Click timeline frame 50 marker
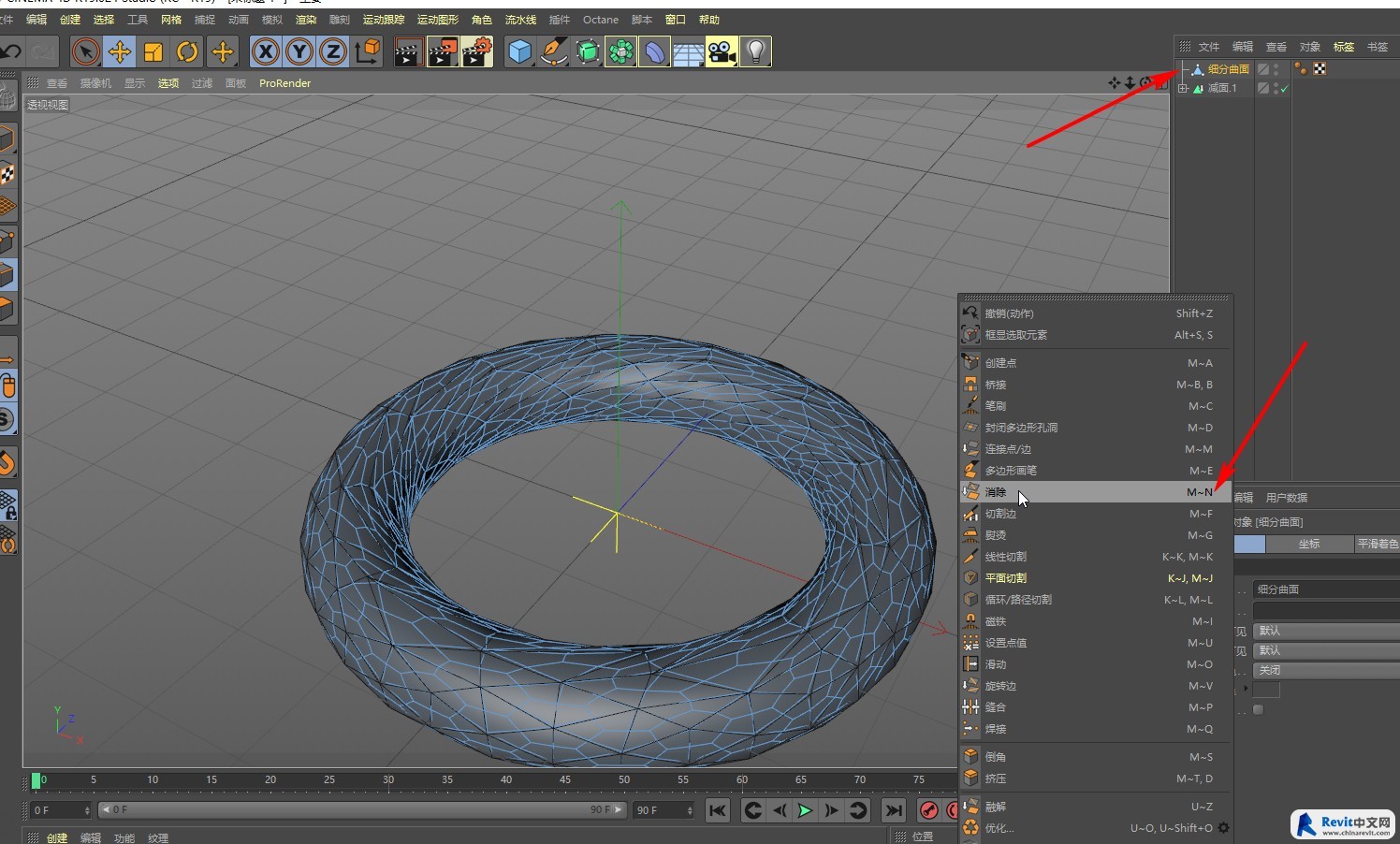Image resolution: width=1400 pixels, height=844 pixels. click(624, 779)
